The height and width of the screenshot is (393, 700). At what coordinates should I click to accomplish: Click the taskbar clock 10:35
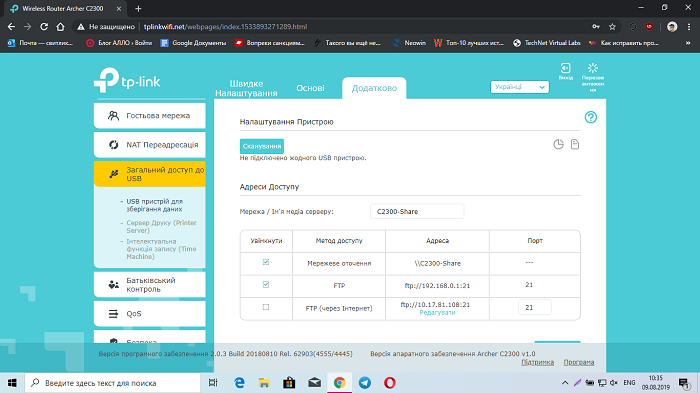pyautogui.click(x=656, y=383)
